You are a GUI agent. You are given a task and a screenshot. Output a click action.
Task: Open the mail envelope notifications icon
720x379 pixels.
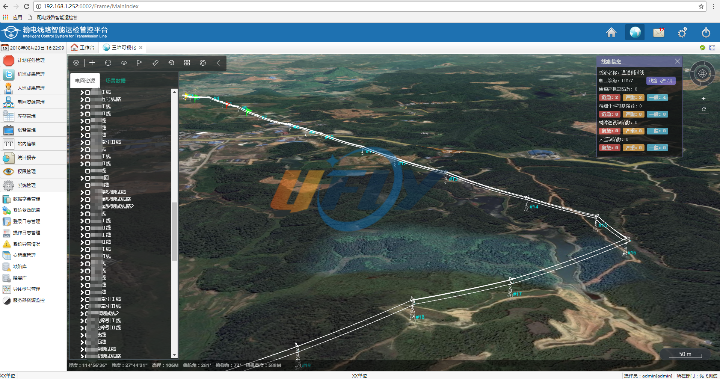point(659,33)
